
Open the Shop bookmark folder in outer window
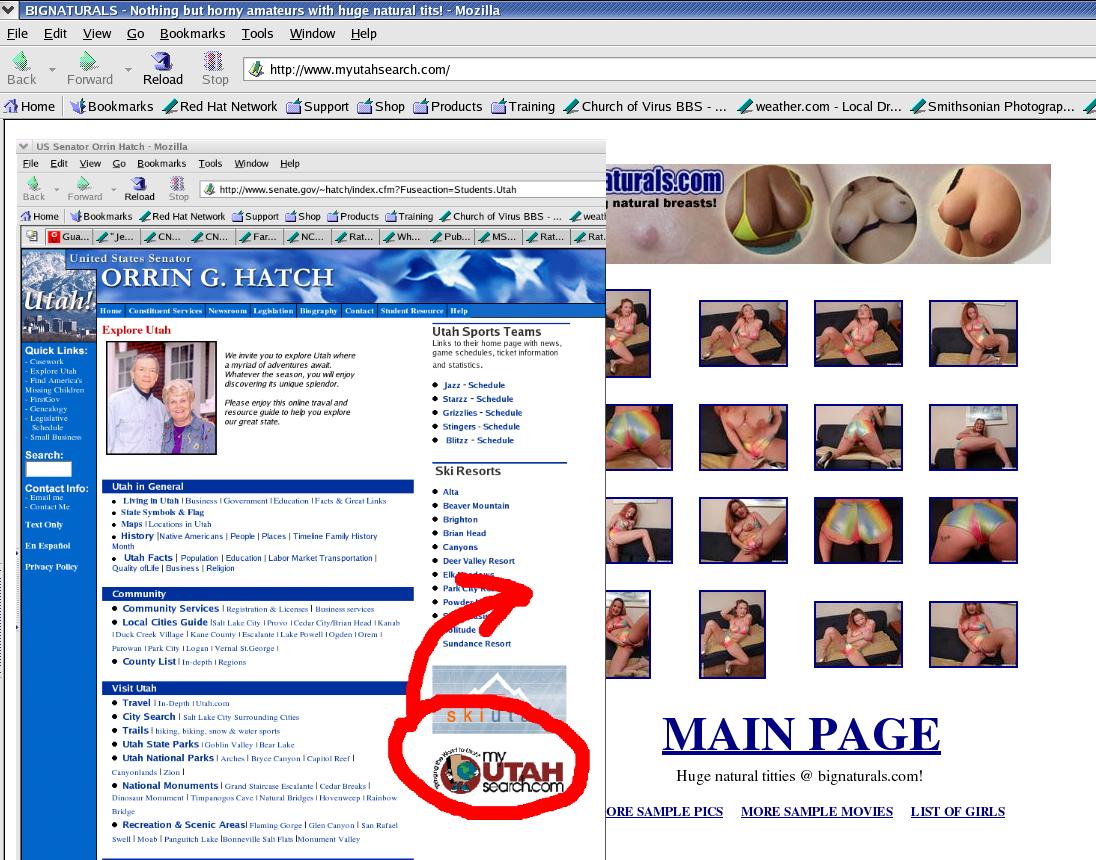coord(381,106)
